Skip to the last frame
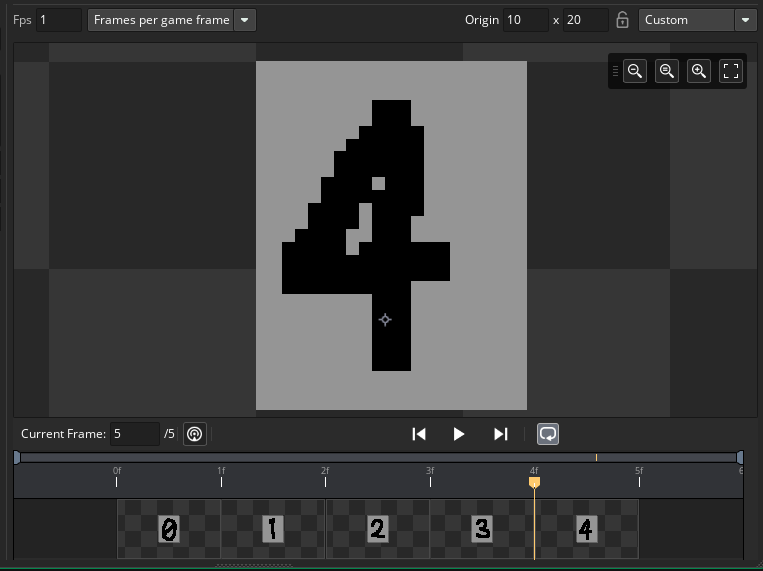The image size is (763, 571). pos(501,434)
